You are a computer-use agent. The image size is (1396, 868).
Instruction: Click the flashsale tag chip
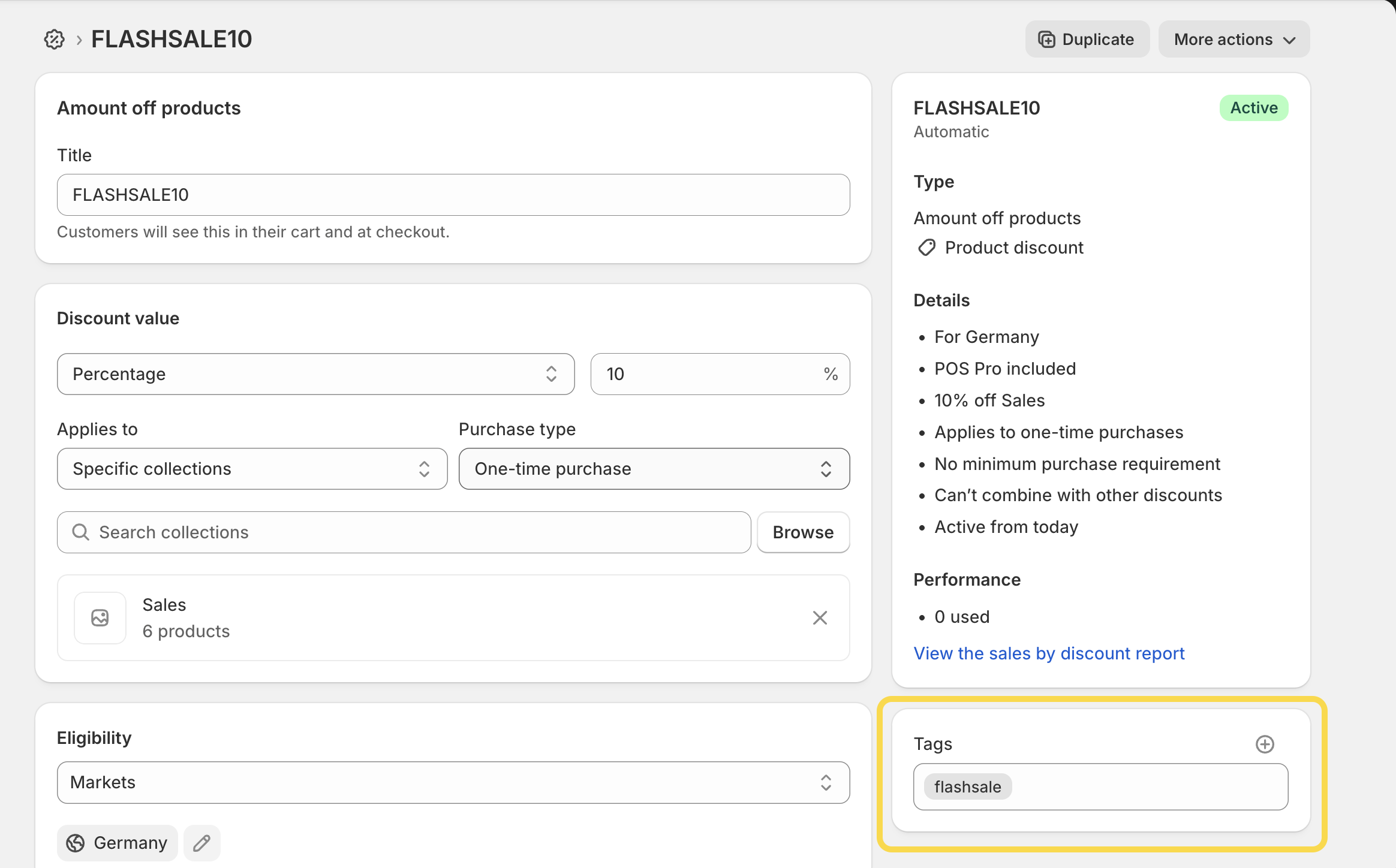(x=967, y=787)
